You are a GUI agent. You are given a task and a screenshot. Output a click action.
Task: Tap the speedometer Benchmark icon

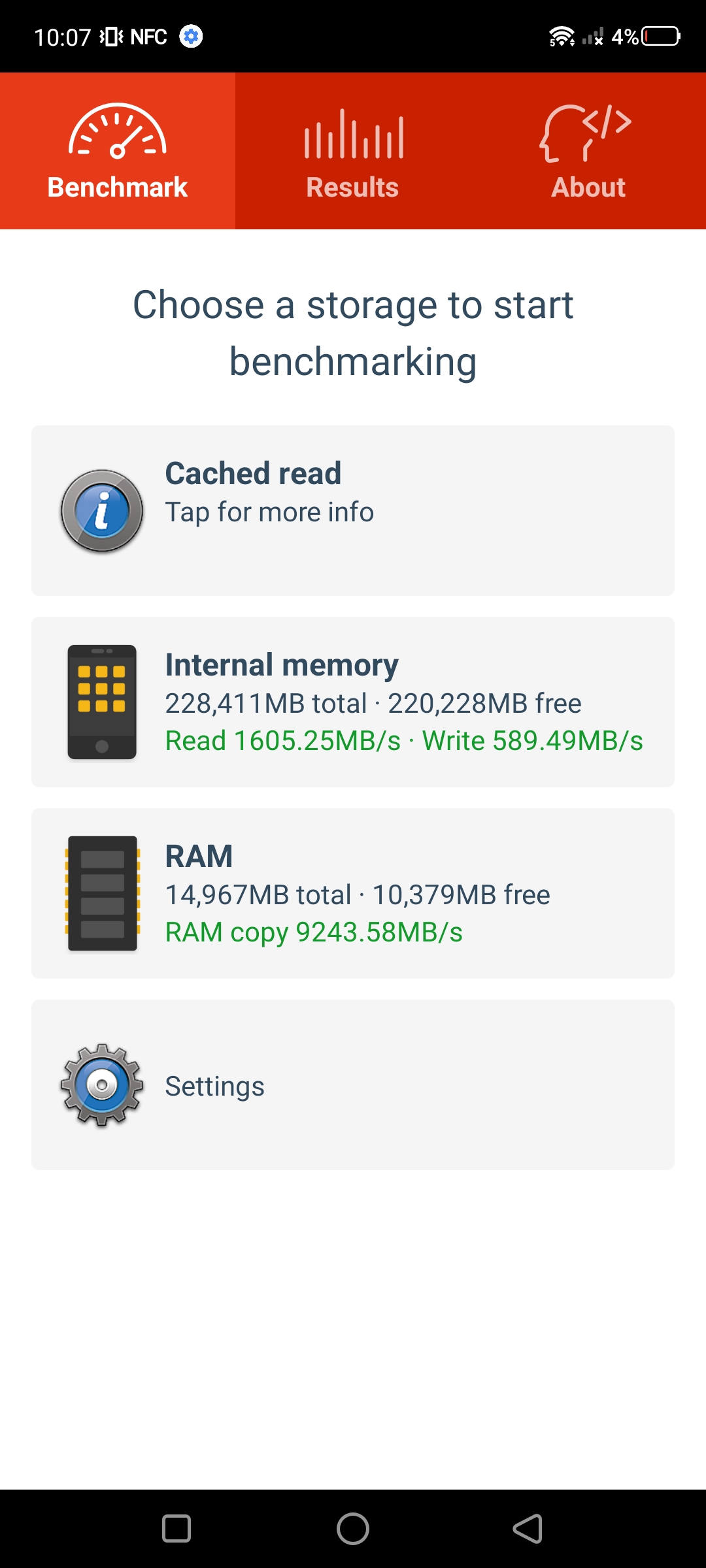(x=118, y=131)
